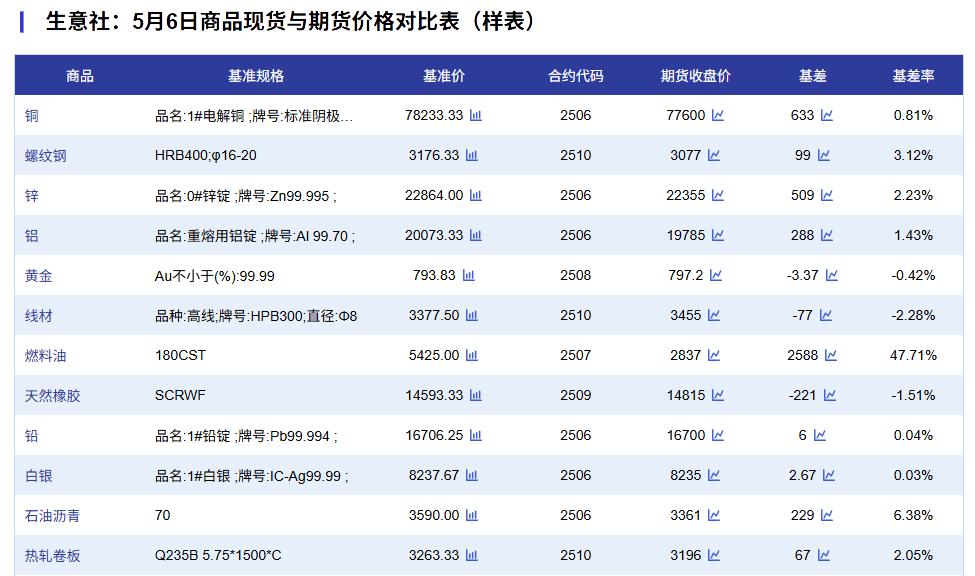Image resolution: width=975 pixels, height=576 pixels.
Task: Click line chart icon next to fuel oil futures 2837
Action: click(714, 356)
